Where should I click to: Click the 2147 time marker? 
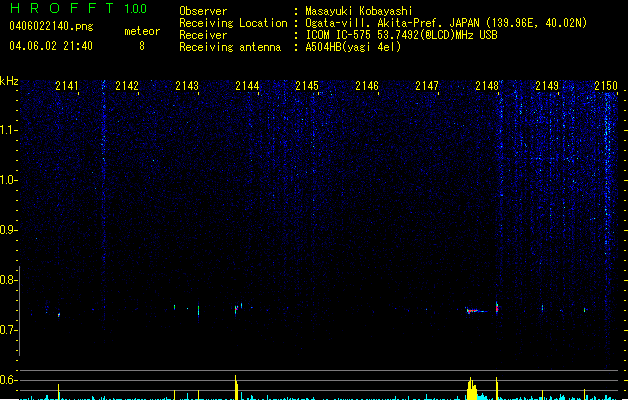pos(427,86)
